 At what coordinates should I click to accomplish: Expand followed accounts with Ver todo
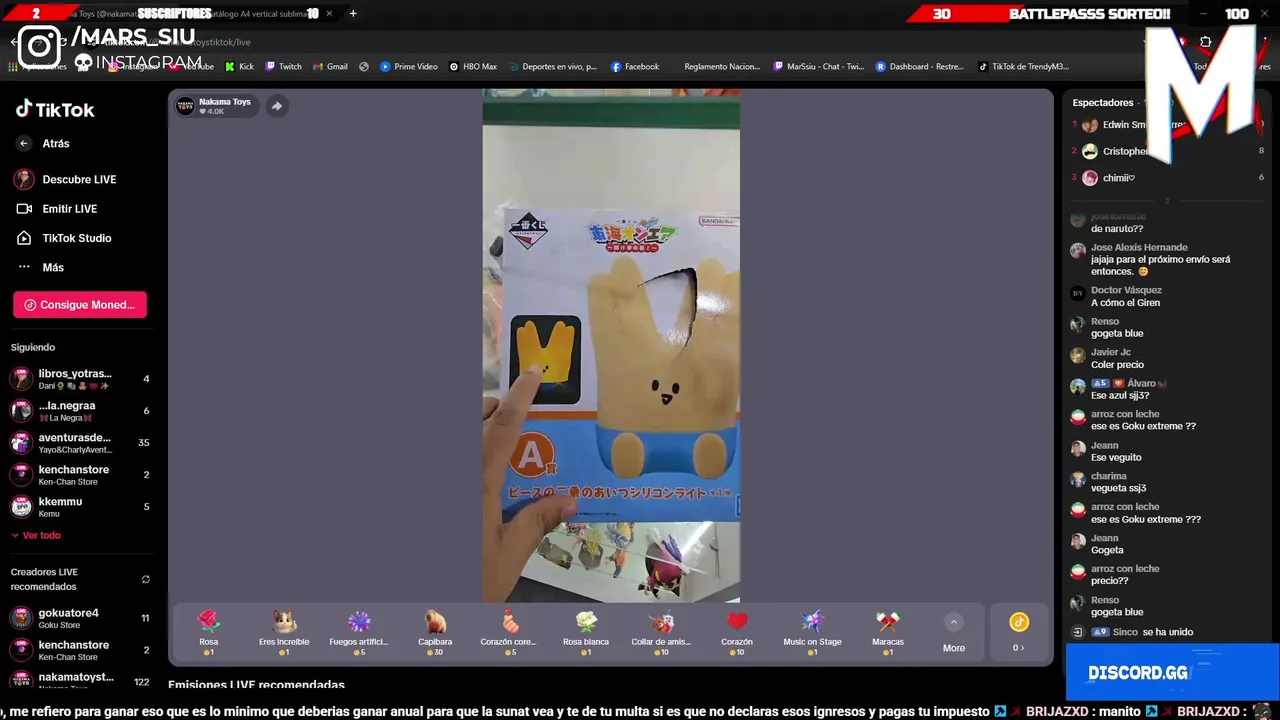36,535
